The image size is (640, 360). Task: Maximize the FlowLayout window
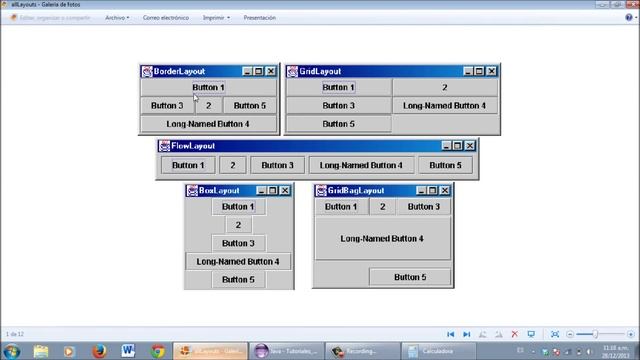pyautogui.click(x=458, y=146)
